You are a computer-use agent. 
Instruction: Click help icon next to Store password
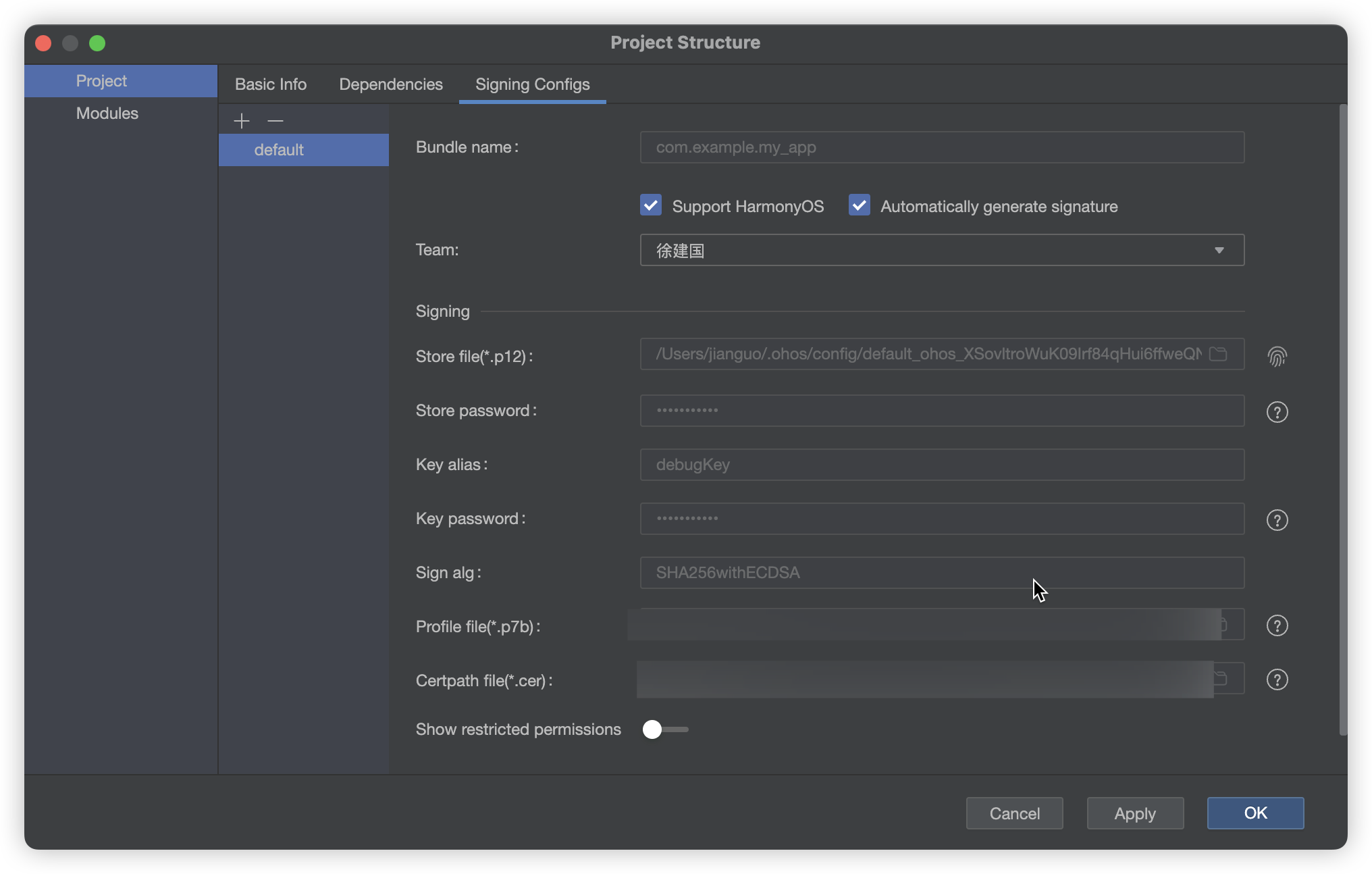pos(1277,411)
